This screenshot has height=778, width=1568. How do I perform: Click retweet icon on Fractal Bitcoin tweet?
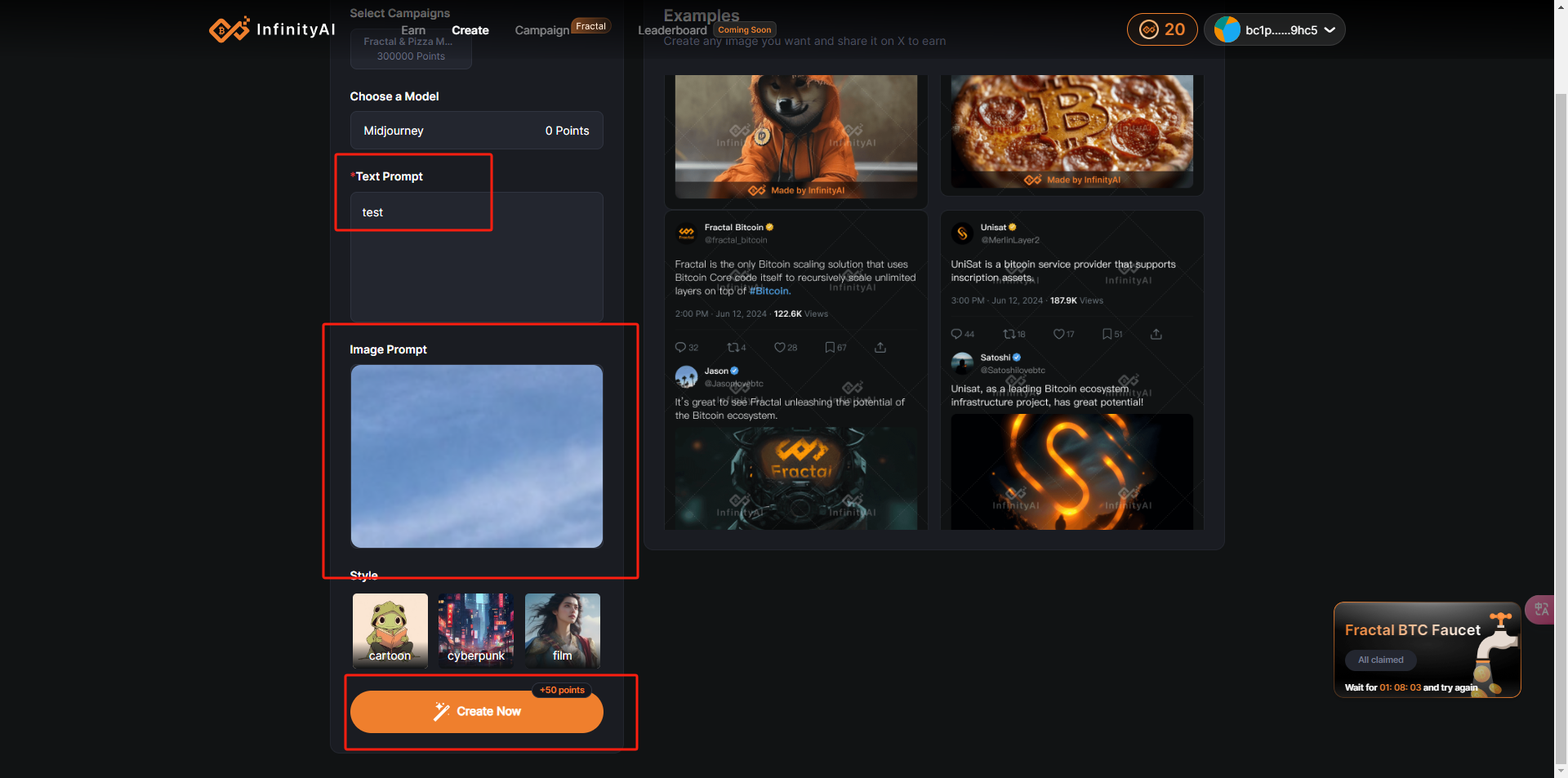pyautogui.click(x=733, y=347)
